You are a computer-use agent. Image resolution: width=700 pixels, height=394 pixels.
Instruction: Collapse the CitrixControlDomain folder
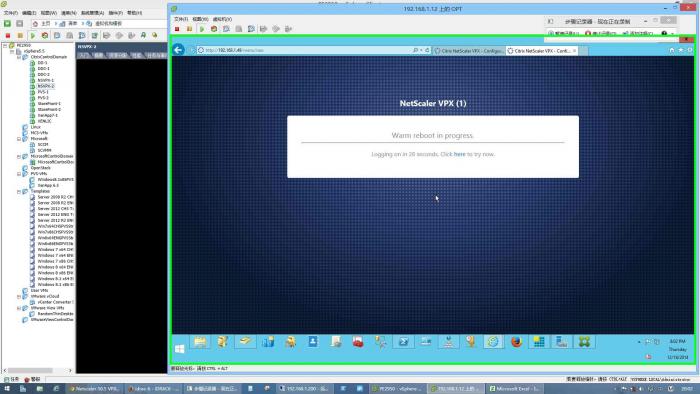click(x=19, y=57)
